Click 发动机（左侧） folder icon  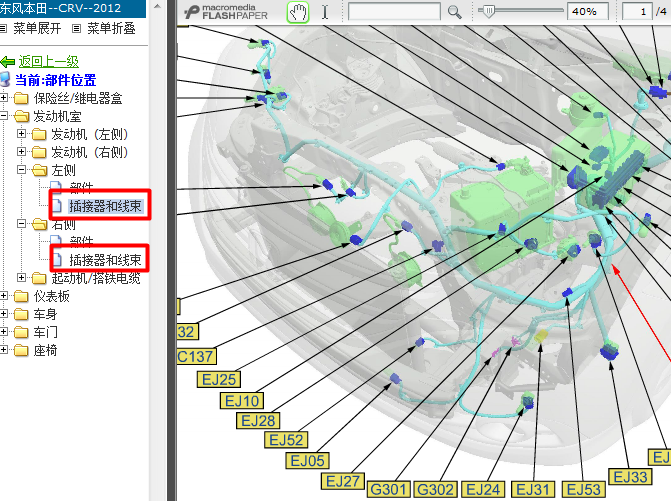pyautogui.click(x=39, y=134)
